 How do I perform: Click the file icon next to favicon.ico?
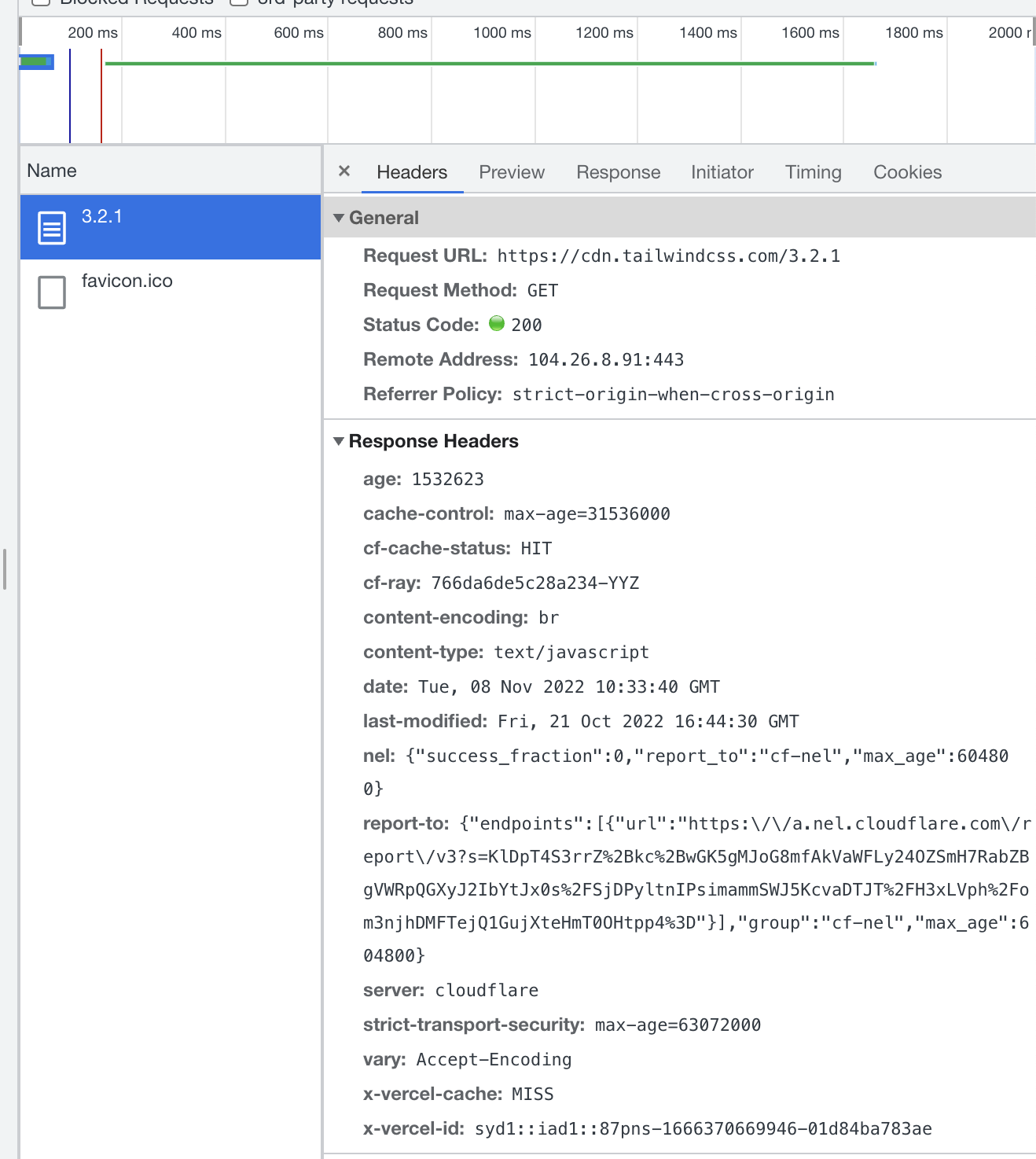pyautogui.click(x=51, y=292)
